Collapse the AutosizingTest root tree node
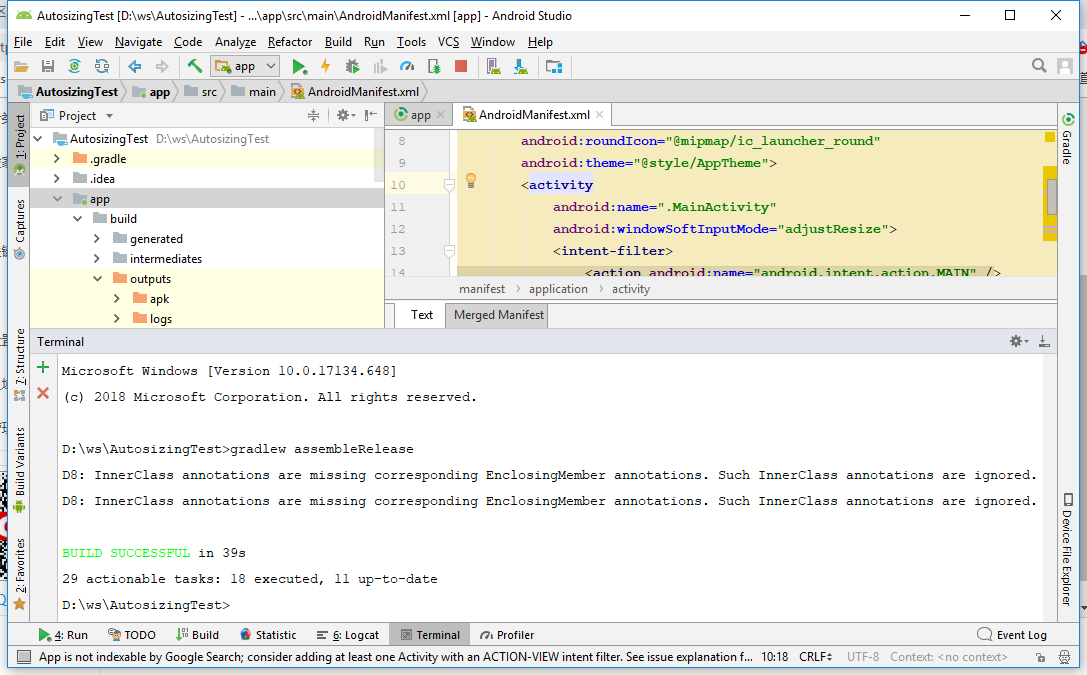The width and height of the screenshot is (1087, 675). 38,139
